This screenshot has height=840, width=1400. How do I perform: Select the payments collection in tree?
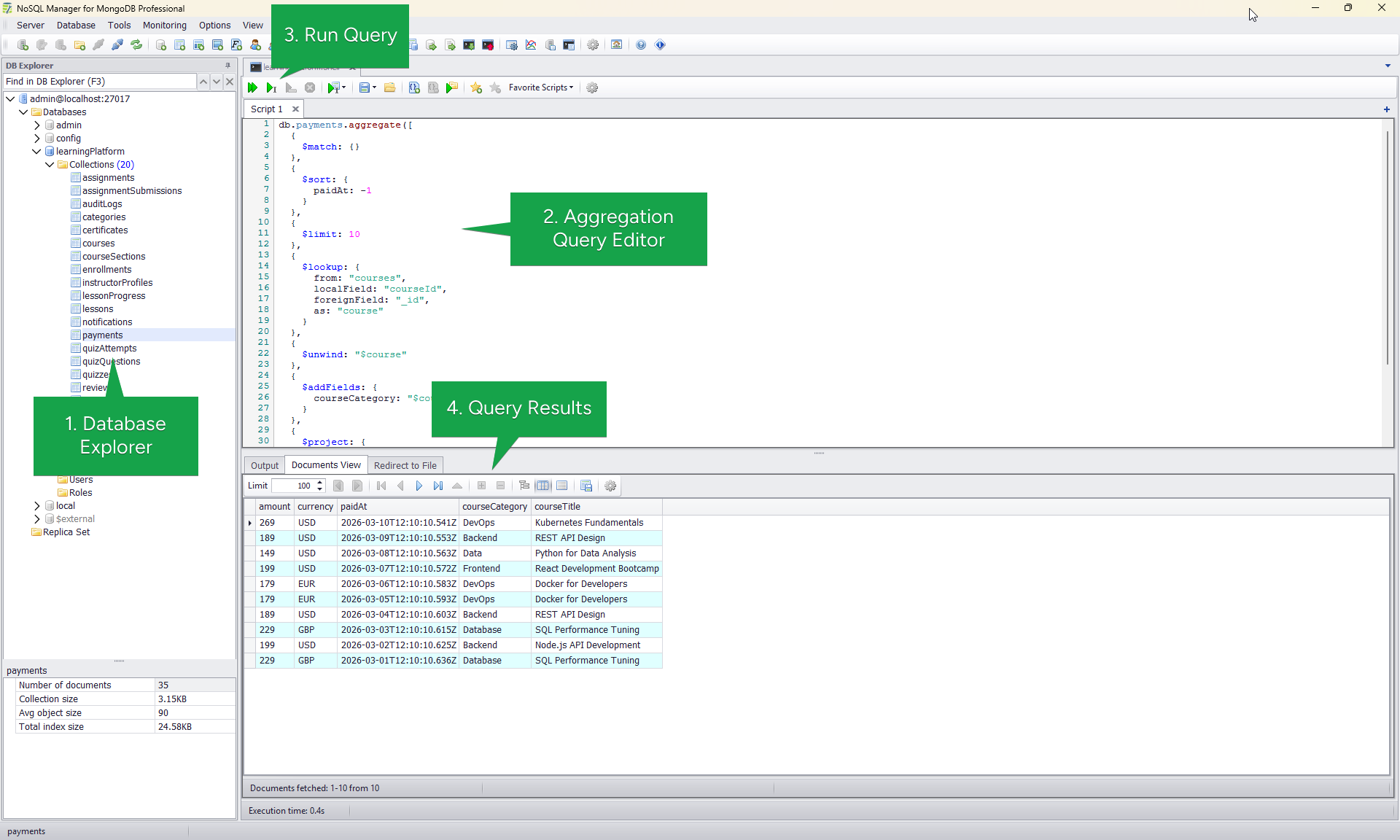(102, 335)
